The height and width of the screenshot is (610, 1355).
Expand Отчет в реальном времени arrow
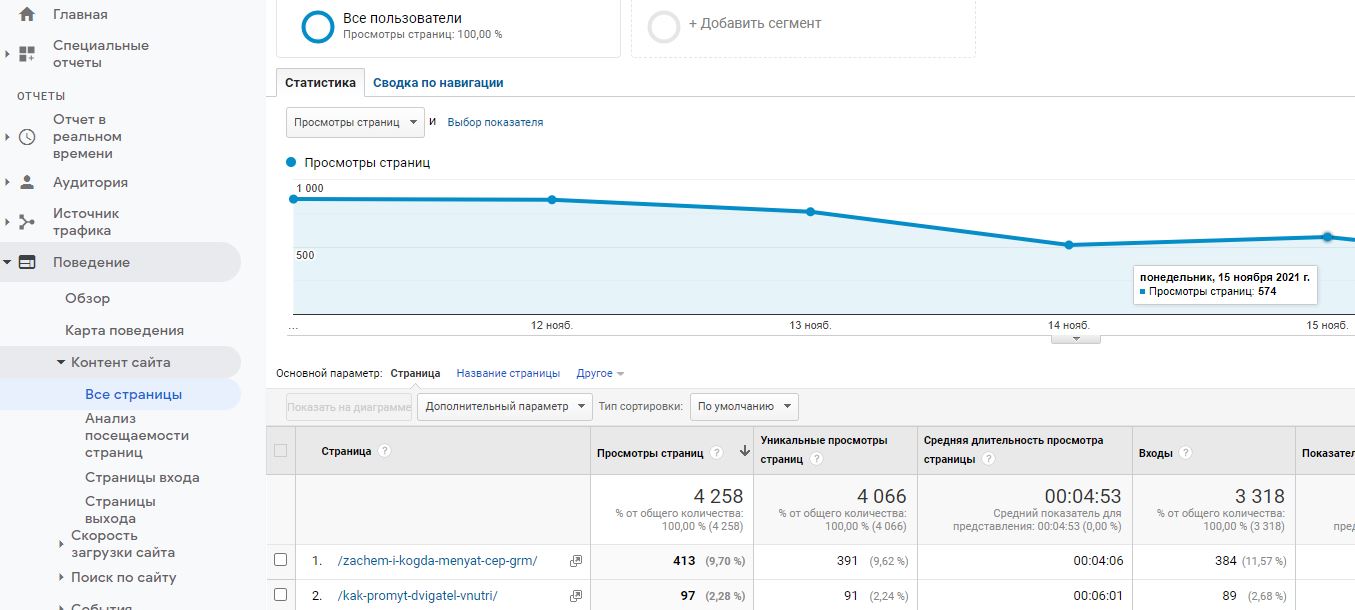[x=8, y=137]
